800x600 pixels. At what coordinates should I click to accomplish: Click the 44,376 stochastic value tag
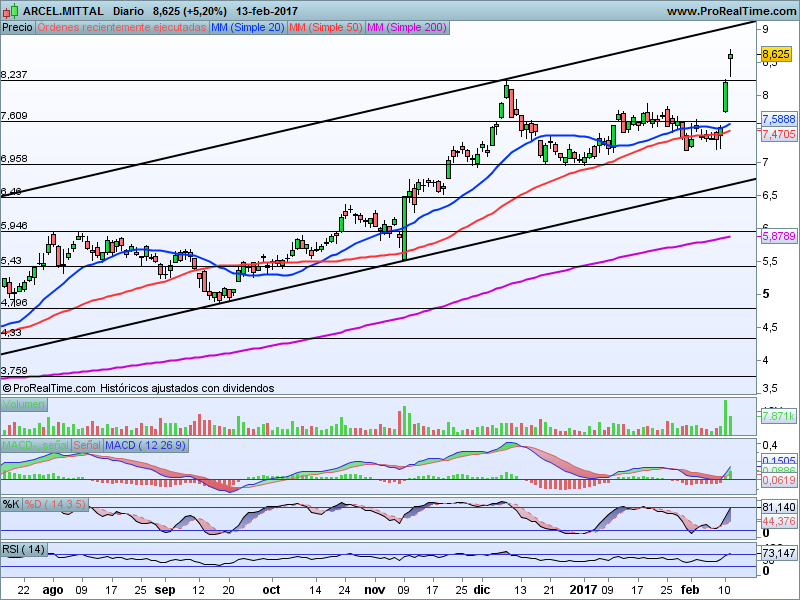click(x=779, y=521)
